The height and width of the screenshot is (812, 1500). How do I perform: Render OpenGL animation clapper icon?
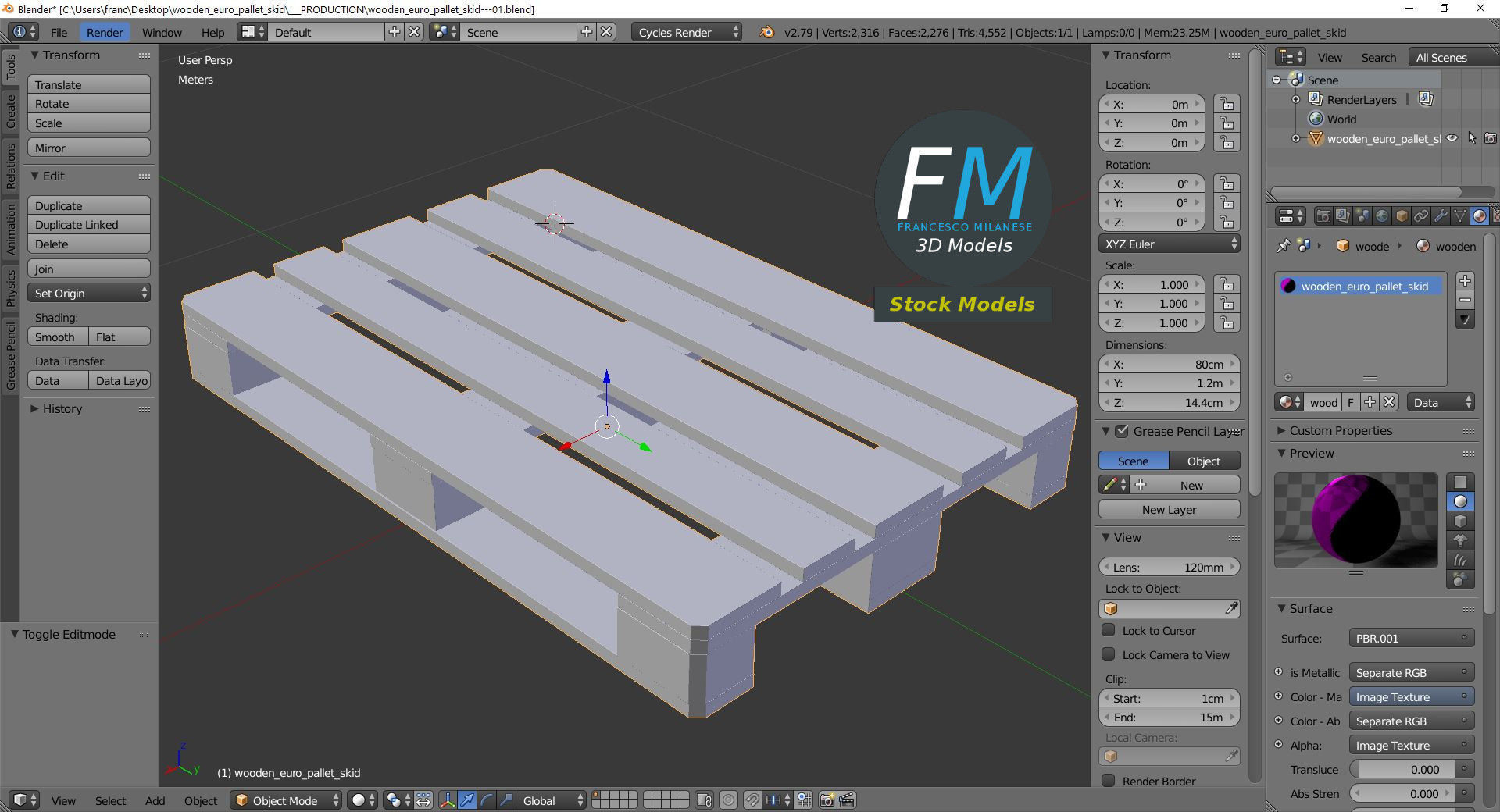(847, 800)
